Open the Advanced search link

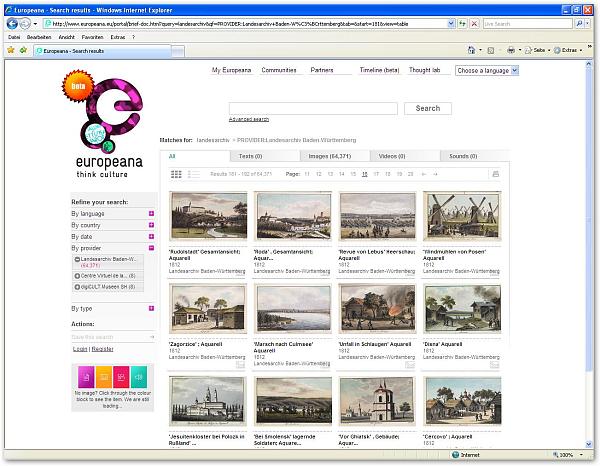pyautogui.click(x=249, y=119)
